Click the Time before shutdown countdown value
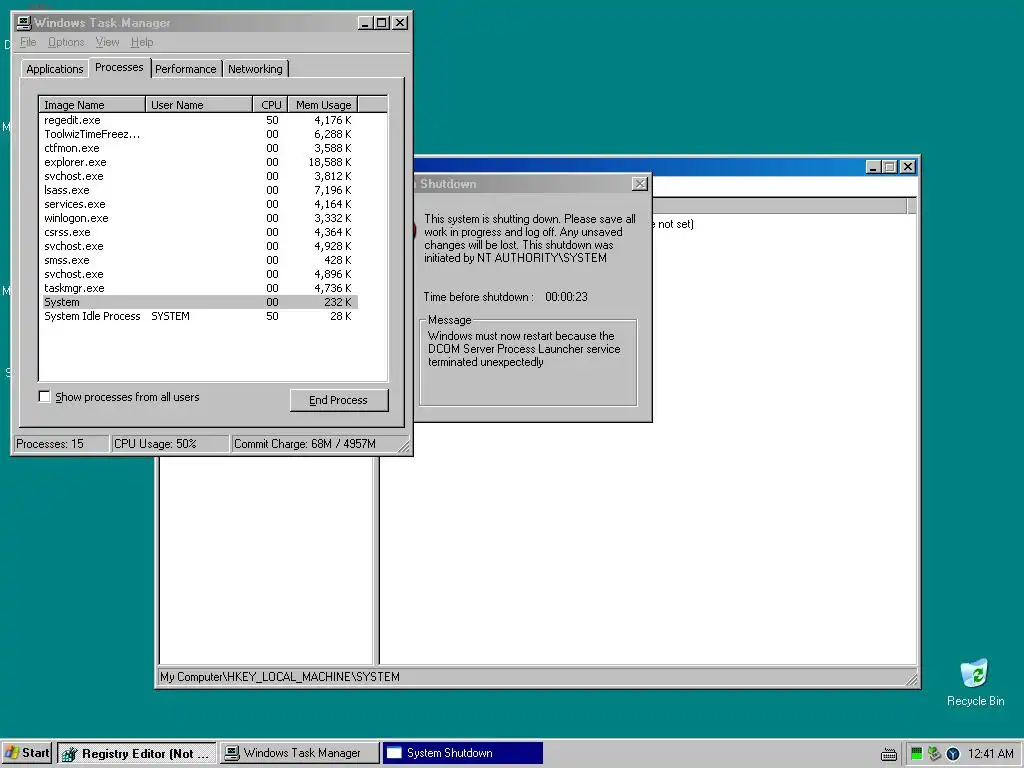The height and width of the screenshot is (768, 1024). pos(566,297)
